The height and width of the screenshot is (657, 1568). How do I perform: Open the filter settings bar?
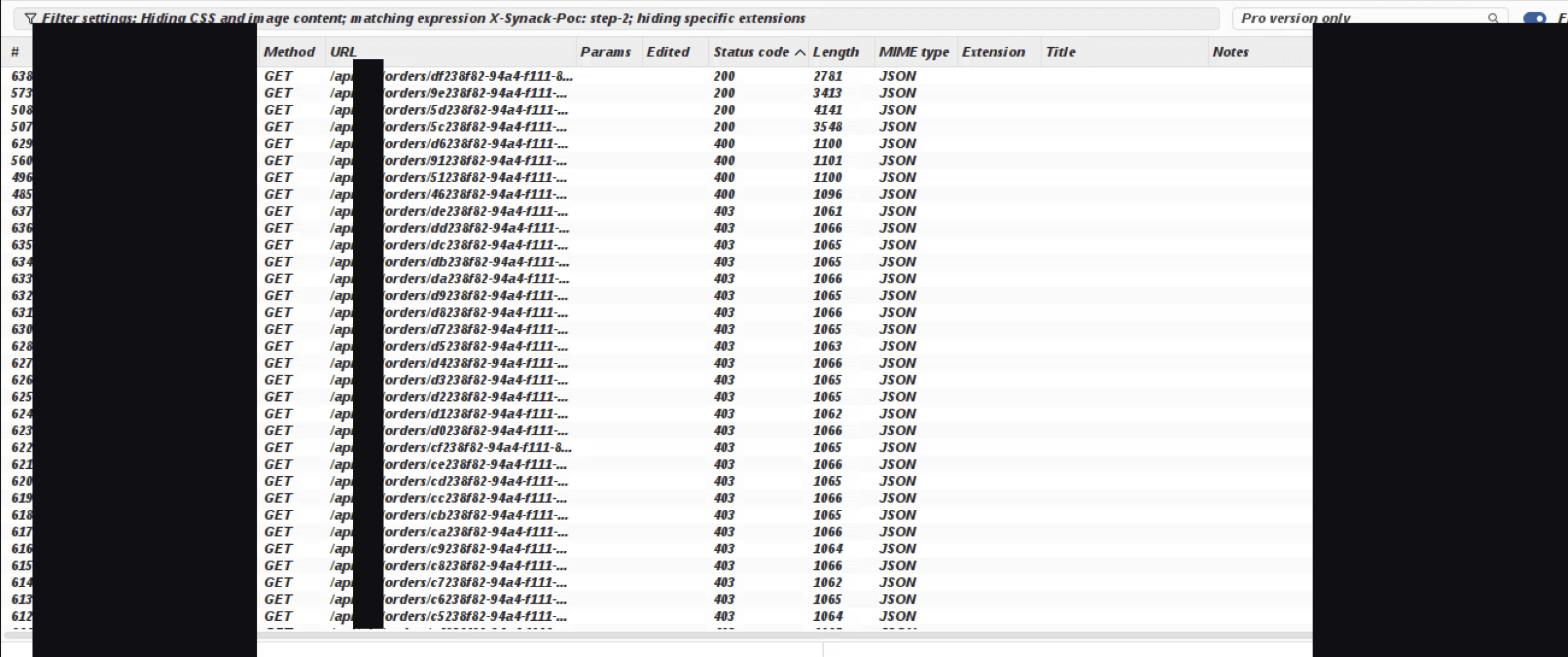click(617, 18)
